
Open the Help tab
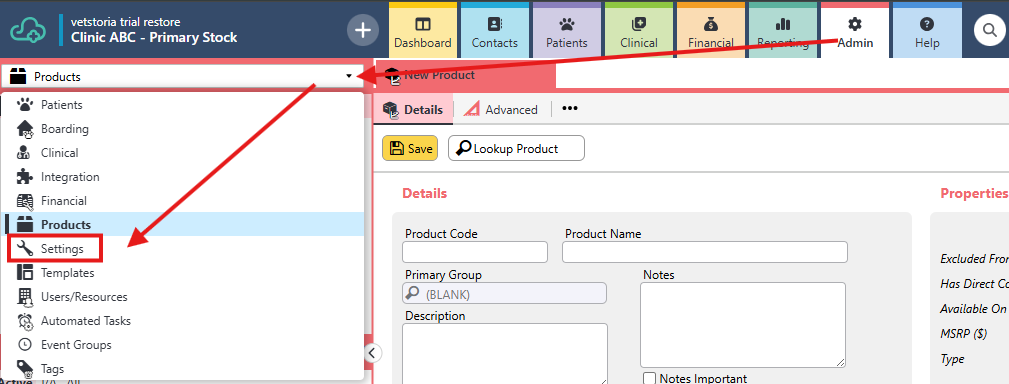[927, 30]
